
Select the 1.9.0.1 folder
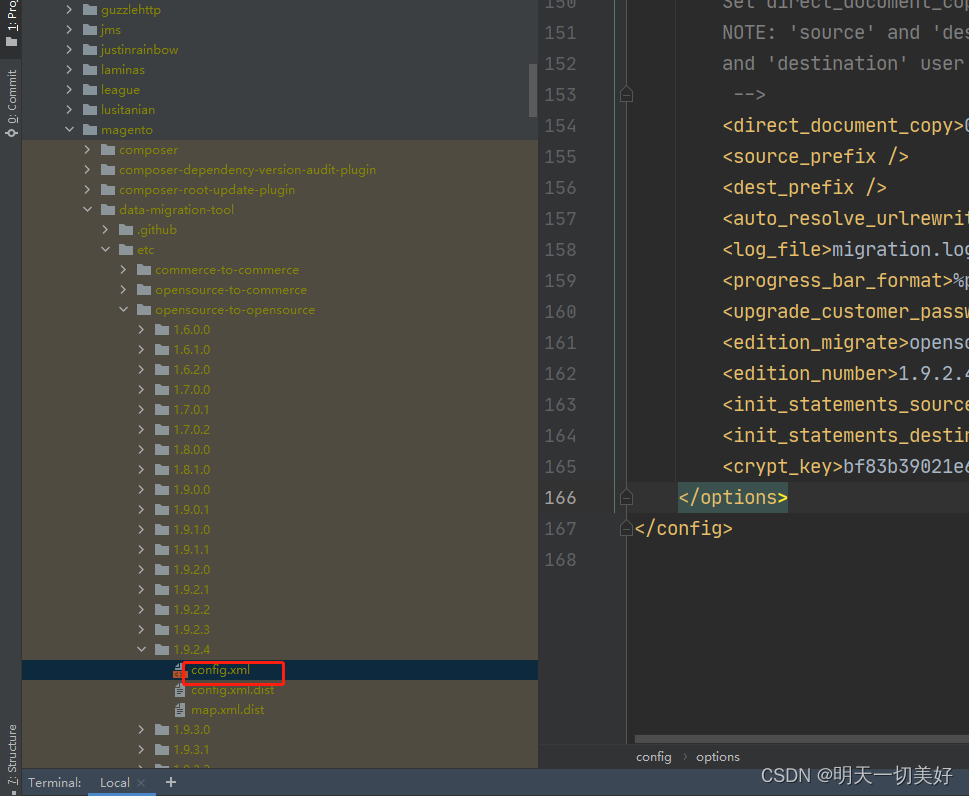(x=192, y=509)
